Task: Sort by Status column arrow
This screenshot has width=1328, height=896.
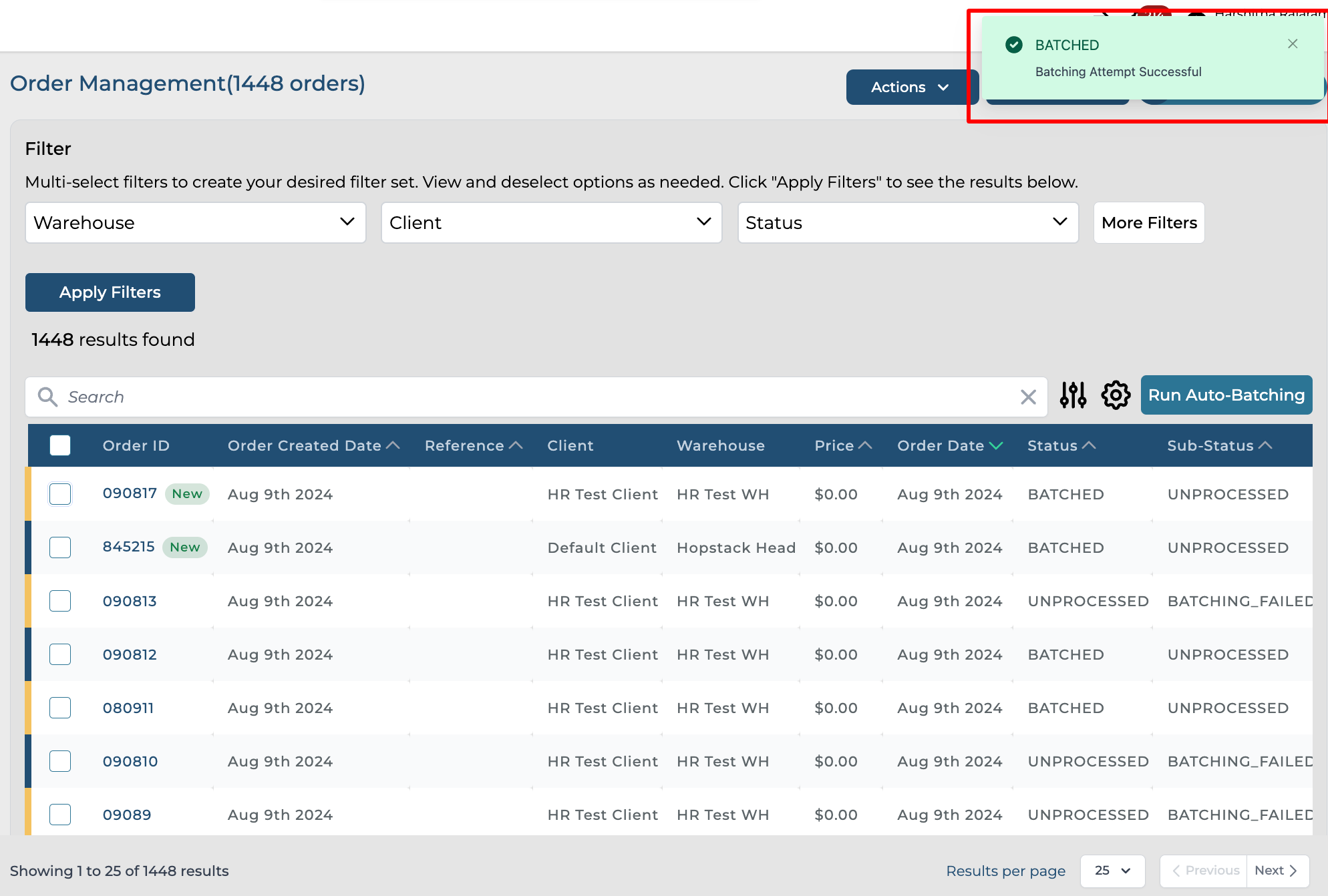Action: 1089,445
